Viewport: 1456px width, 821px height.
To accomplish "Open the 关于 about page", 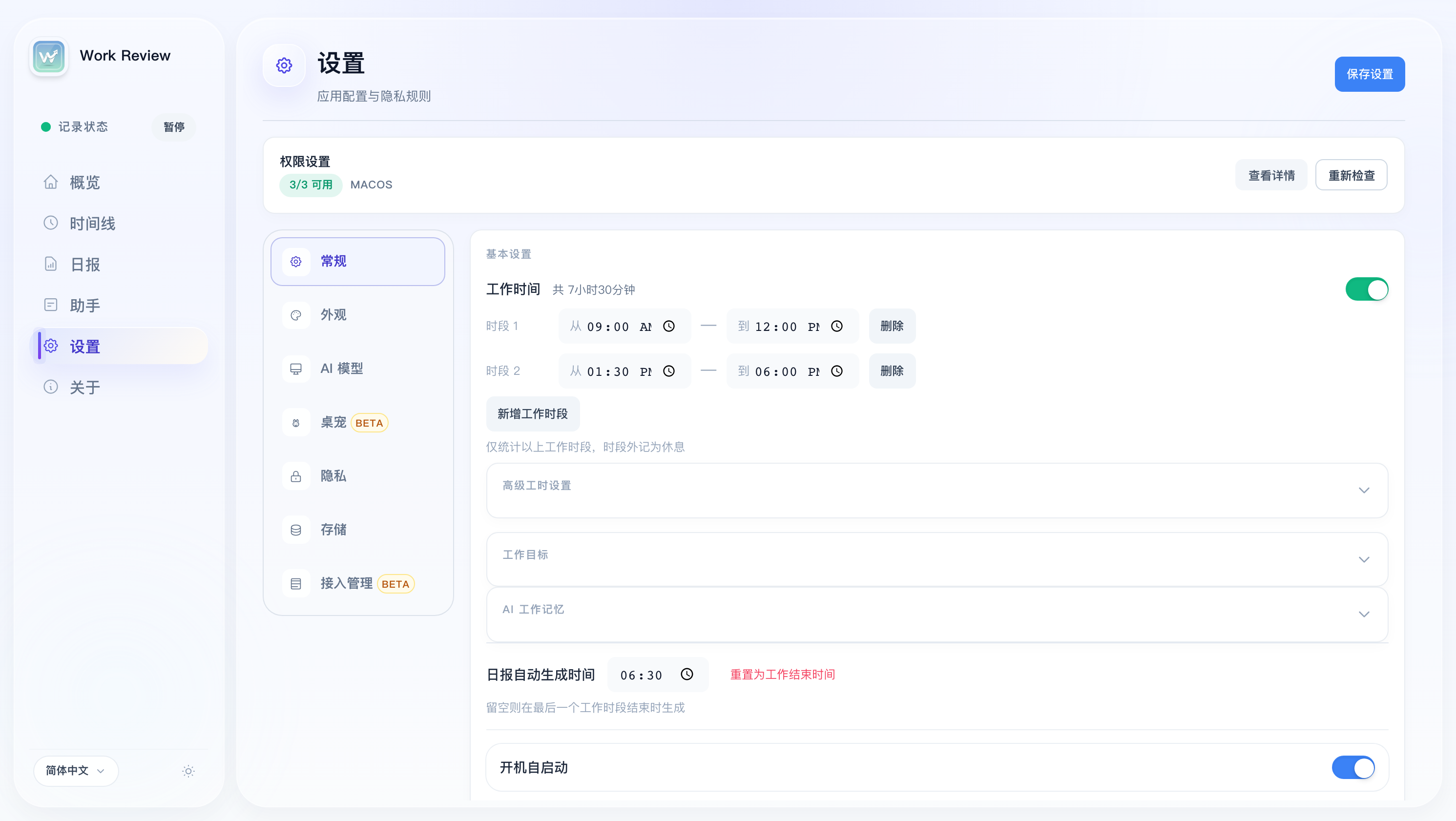I will (119, 387).
